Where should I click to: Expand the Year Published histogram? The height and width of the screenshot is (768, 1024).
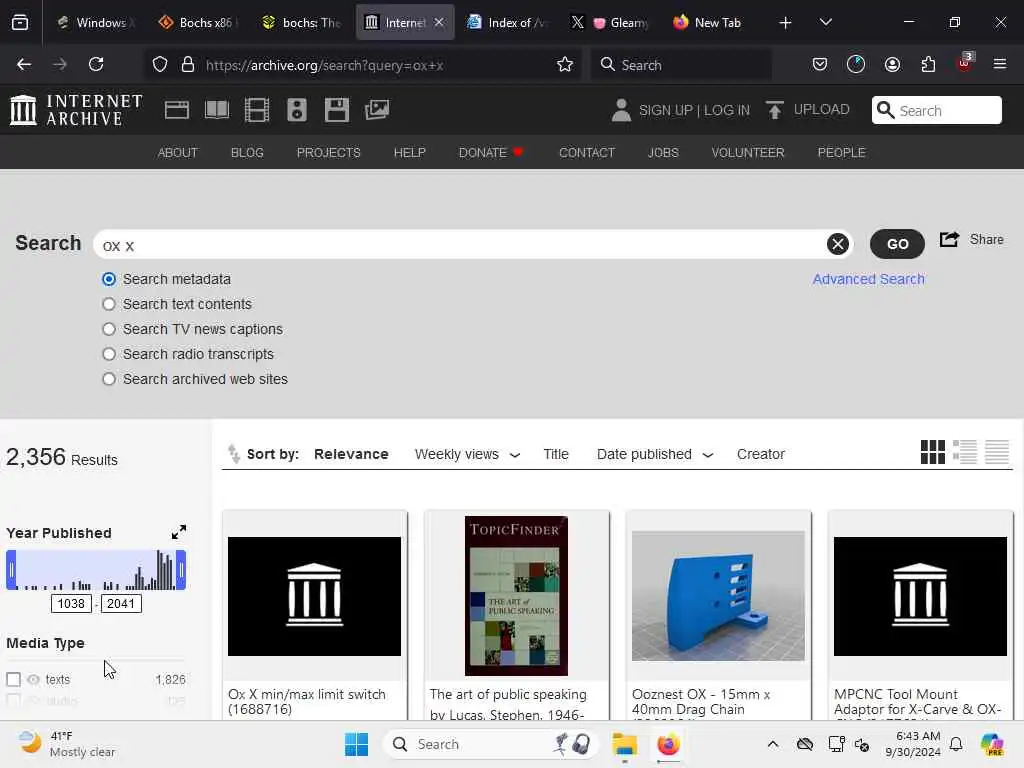pyautogui.click(x=178, y=532)
